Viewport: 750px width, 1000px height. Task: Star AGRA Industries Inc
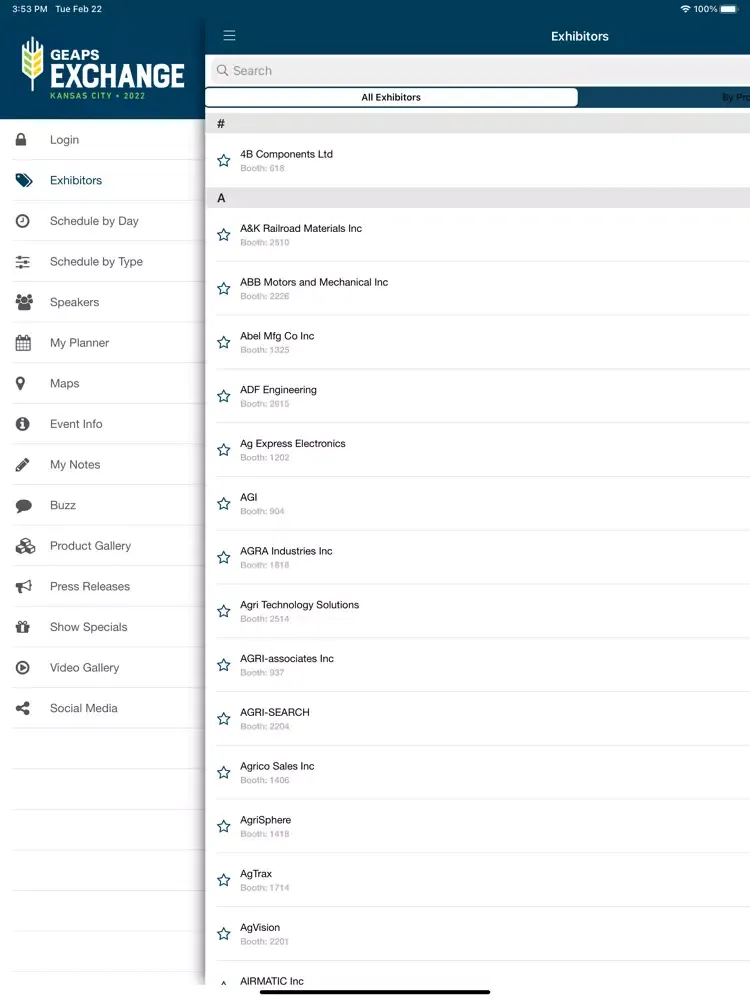click(223, 557)
